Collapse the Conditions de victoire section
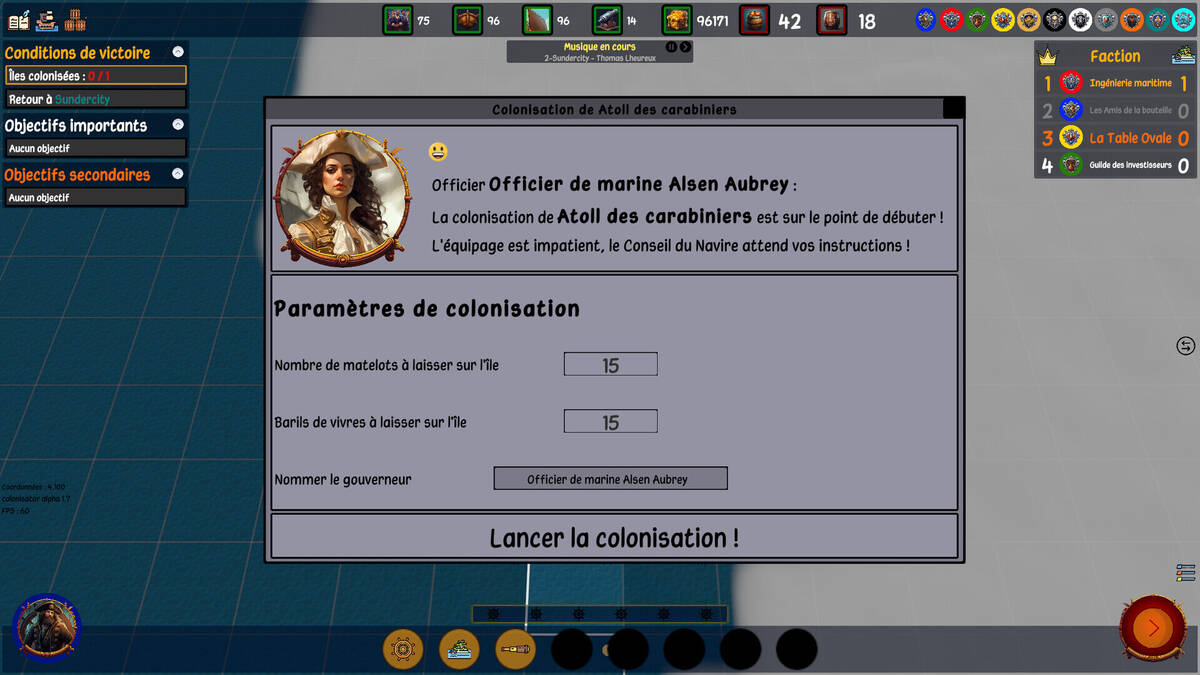The image size is (1200, 675). point(178,52)
